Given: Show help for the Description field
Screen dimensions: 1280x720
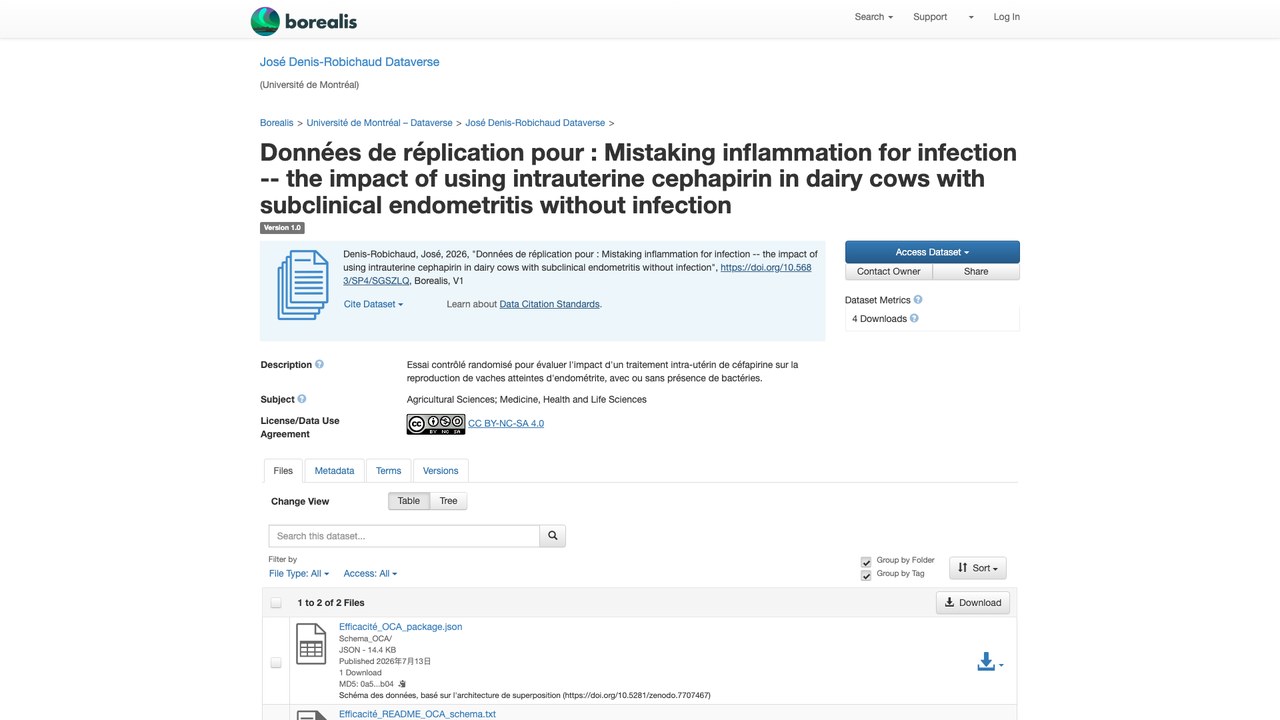Looking at the screenshot, I should tap(320, 365).
